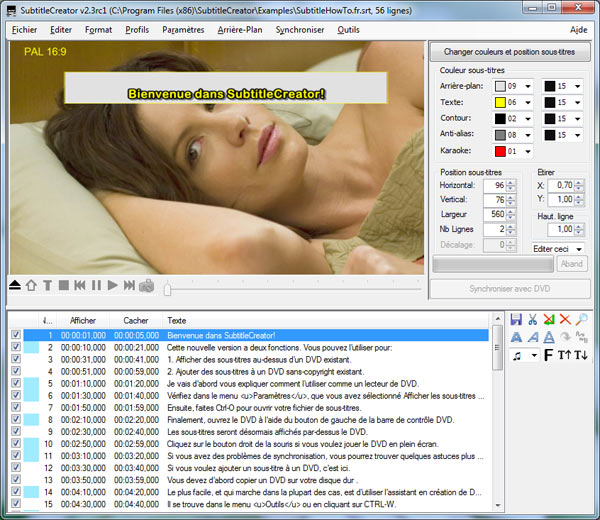Click the large F font icon

548,355
